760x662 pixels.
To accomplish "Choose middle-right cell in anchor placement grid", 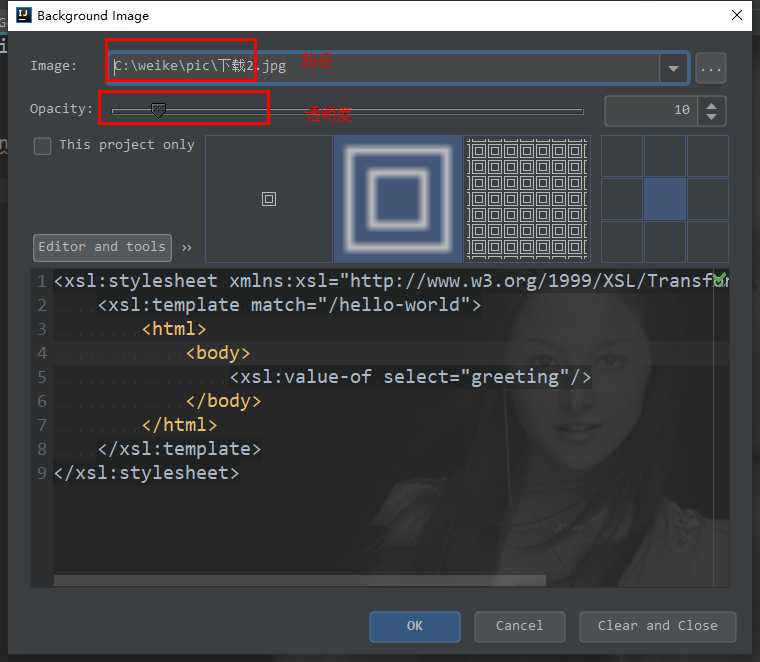I will (x=707, y=199).
